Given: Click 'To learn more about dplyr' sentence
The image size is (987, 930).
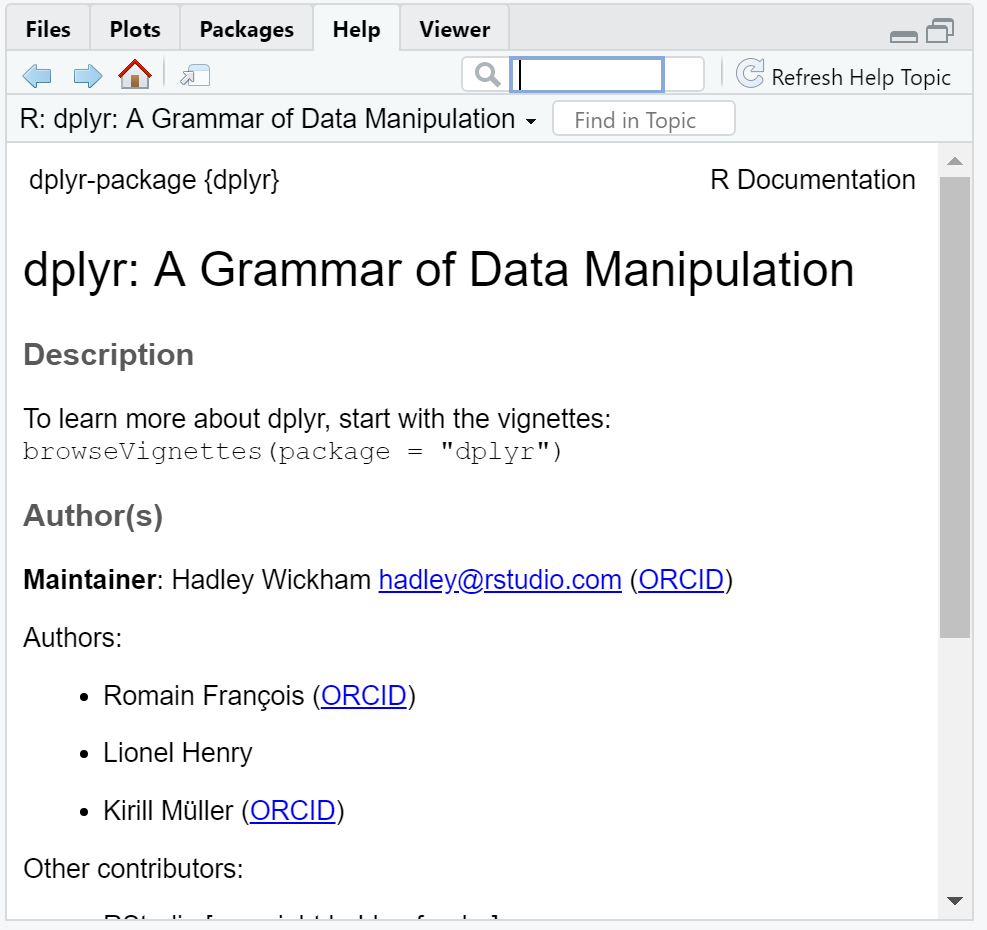Looking at the screenshot, I should tap(317, 419).
